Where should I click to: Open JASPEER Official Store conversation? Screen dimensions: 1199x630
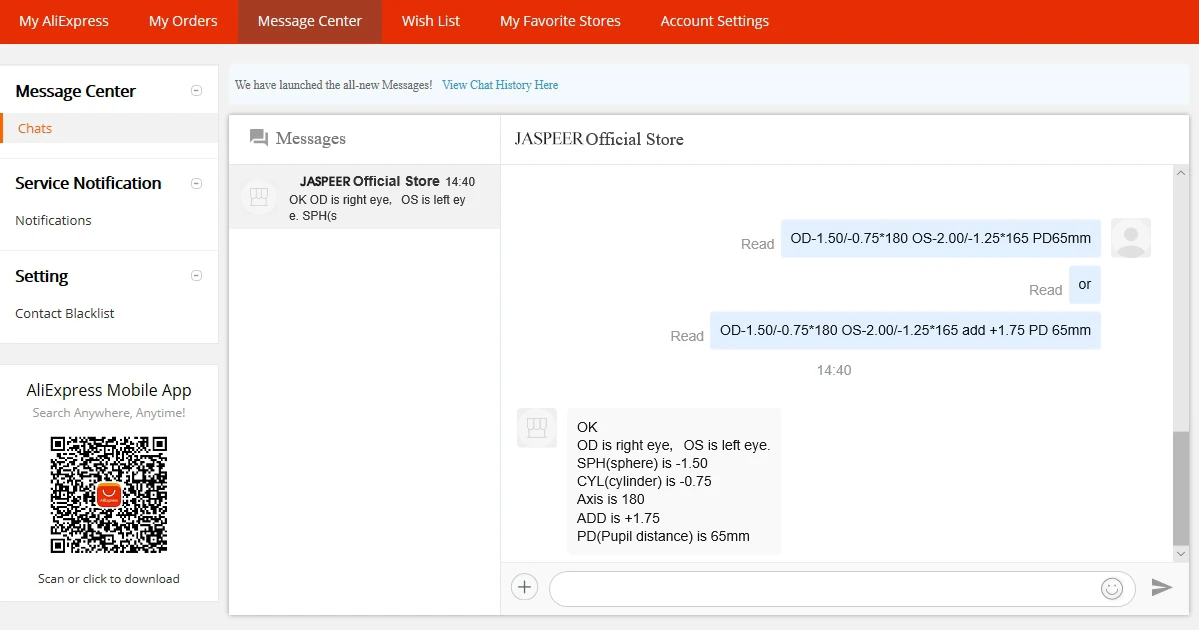pos(365,197)
